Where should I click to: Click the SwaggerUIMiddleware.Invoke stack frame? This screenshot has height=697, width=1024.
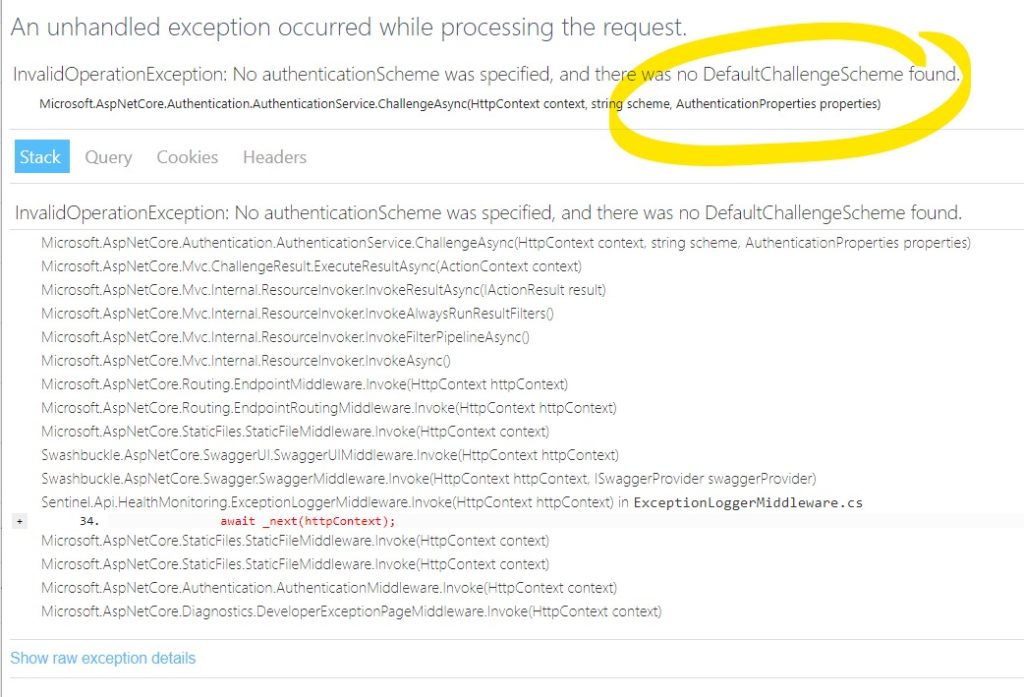[x=330, y=455]
